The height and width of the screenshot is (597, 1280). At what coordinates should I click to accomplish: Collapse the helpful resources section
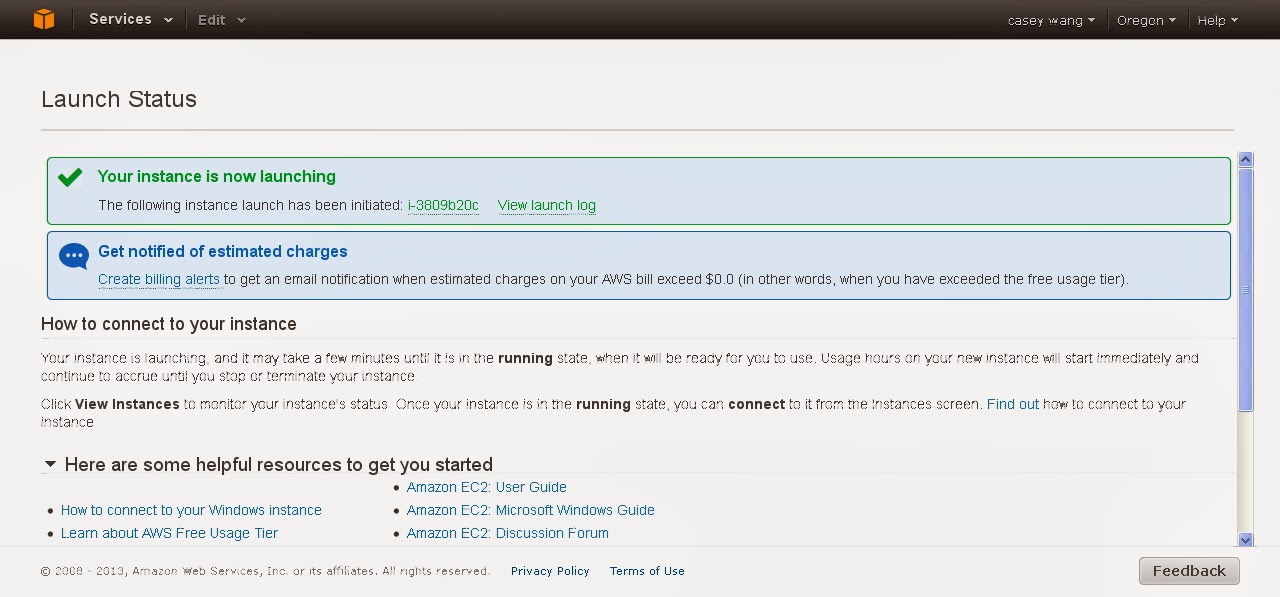pos(50,464)
